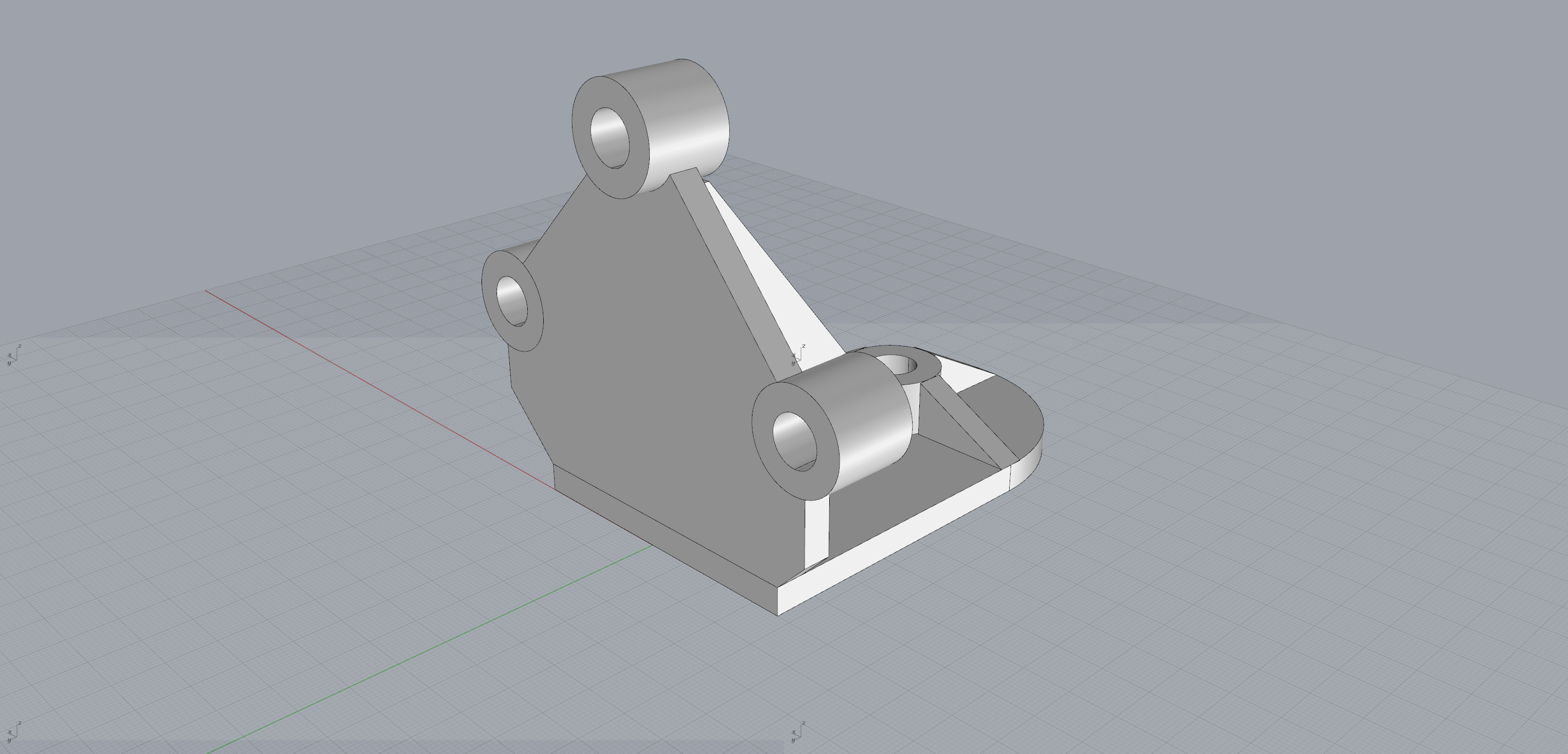The height and width of the screenshot is (754, 1568).
Task: Click inside the top boss hole
Action: click(612, 137)
